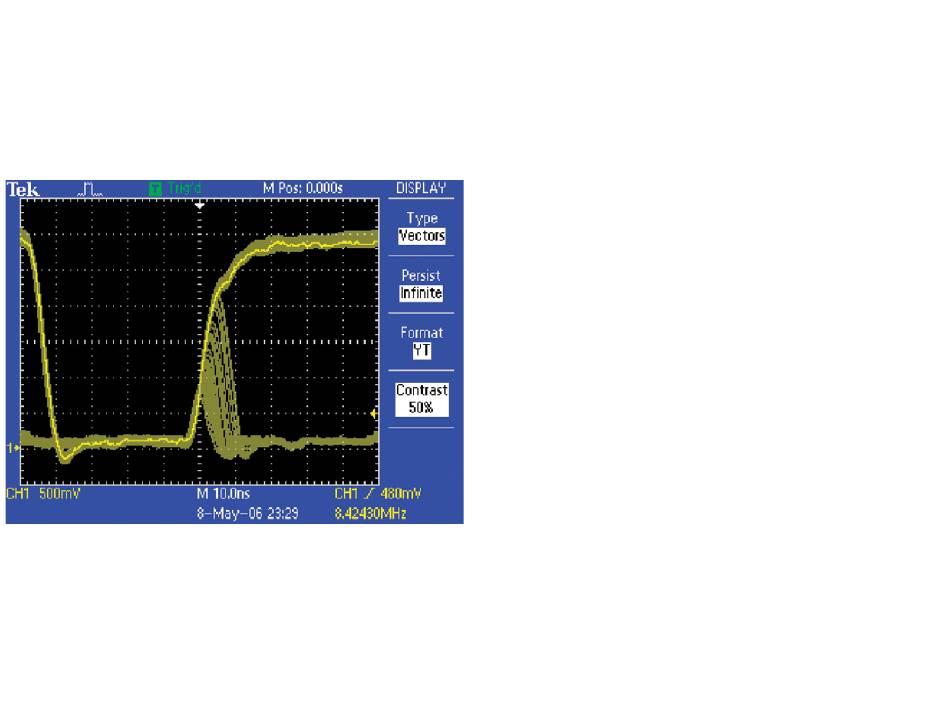The height and width of the screenshot is (715, 950).
Task: Click the Persist menu label
Action: click(421, 275)
